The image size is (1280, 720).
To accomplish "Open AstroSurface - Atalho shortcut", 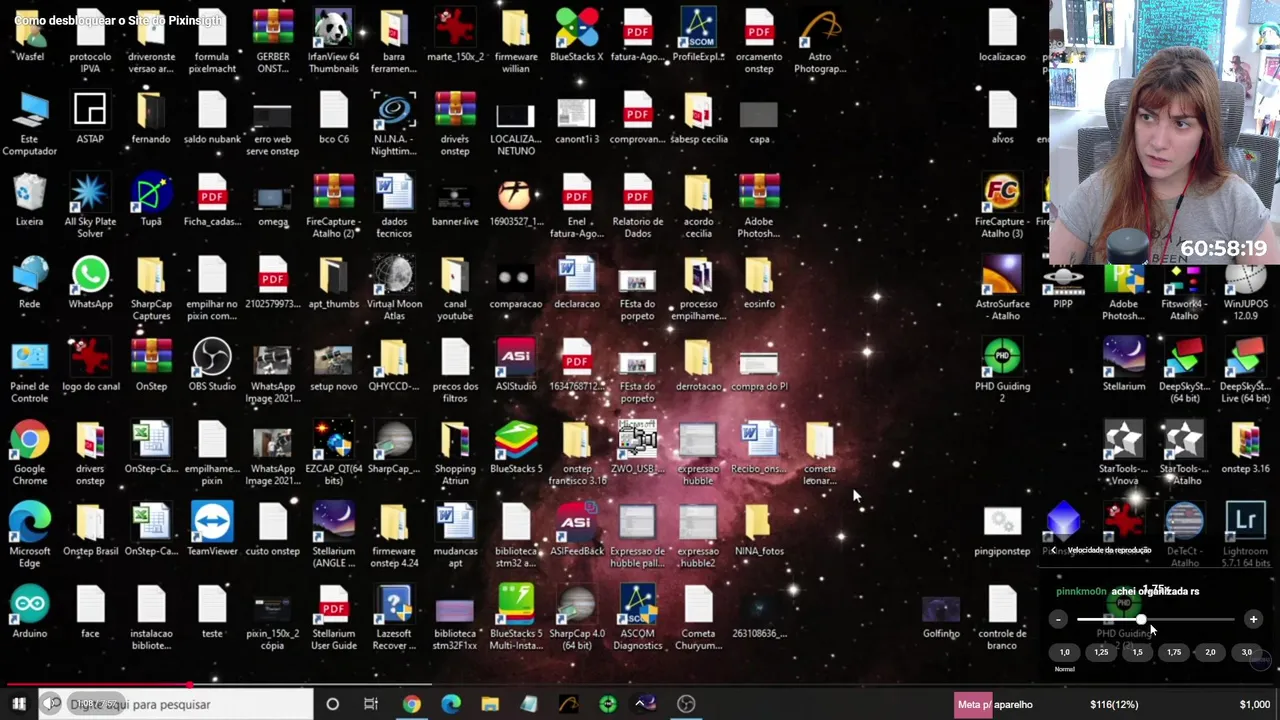I will click(1002, 288).
